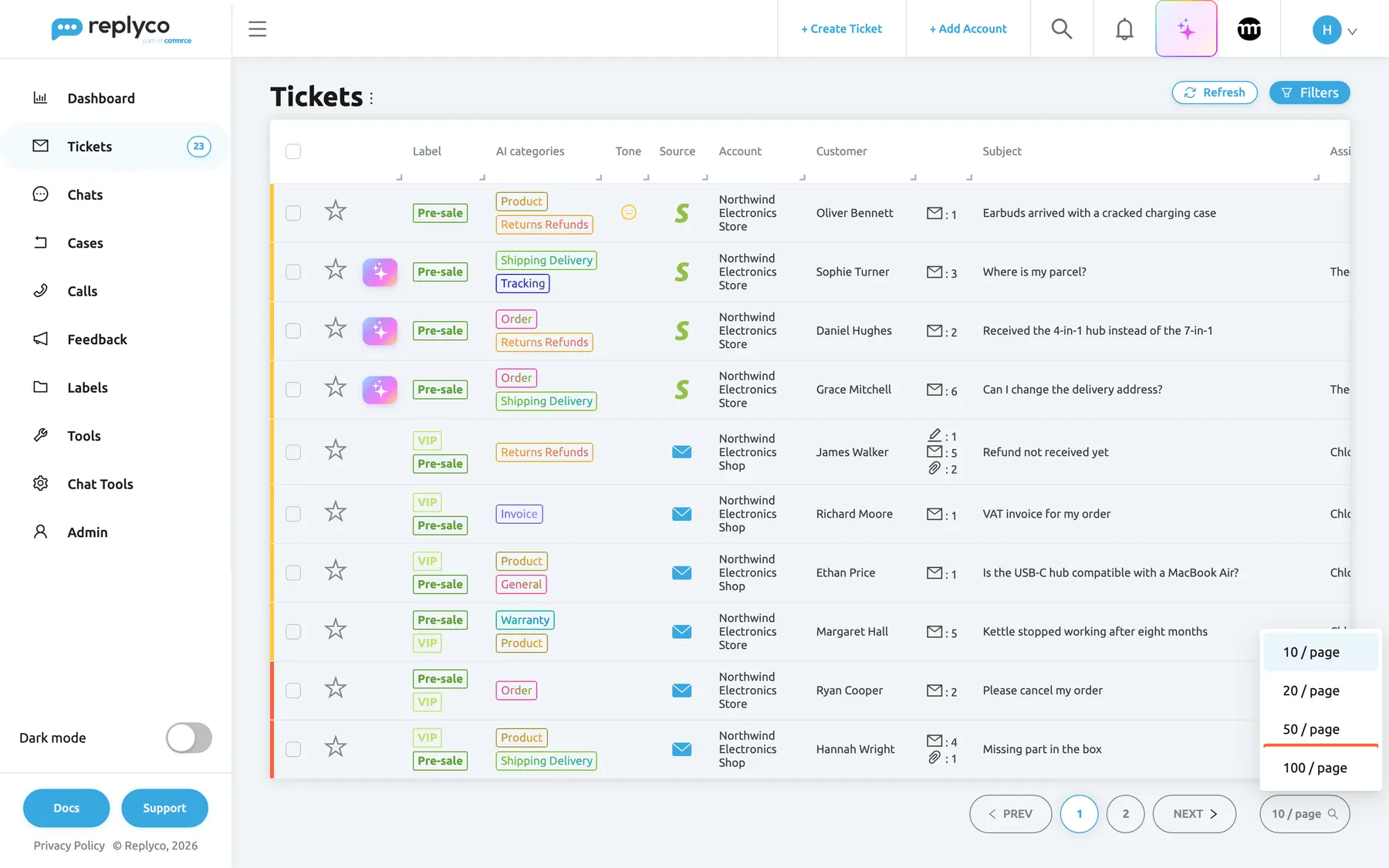This screenshot has width=1389, height=868.
Task: Click + Create Ticket
Action: (x=841, y=29)
